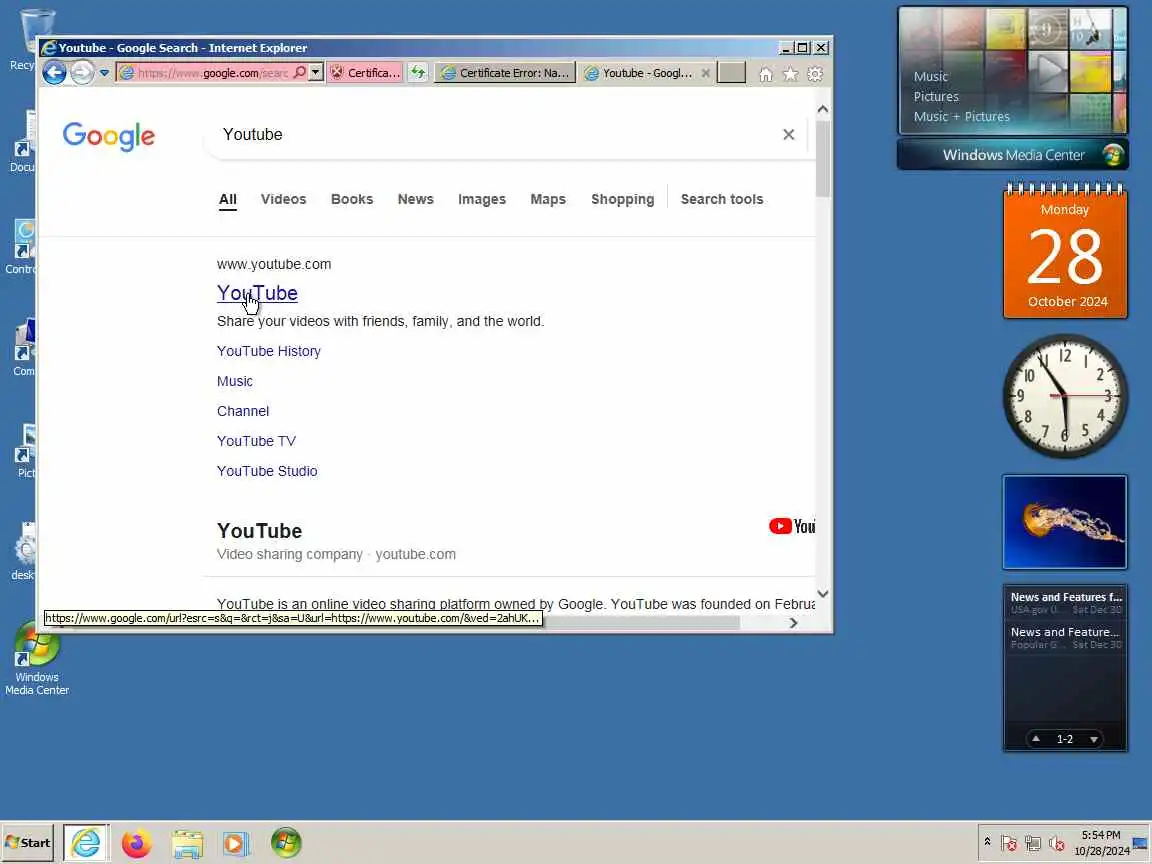1152x864 pixels.
Task: Open YouTube Studio sitelink
Action: tap(267, 471)
